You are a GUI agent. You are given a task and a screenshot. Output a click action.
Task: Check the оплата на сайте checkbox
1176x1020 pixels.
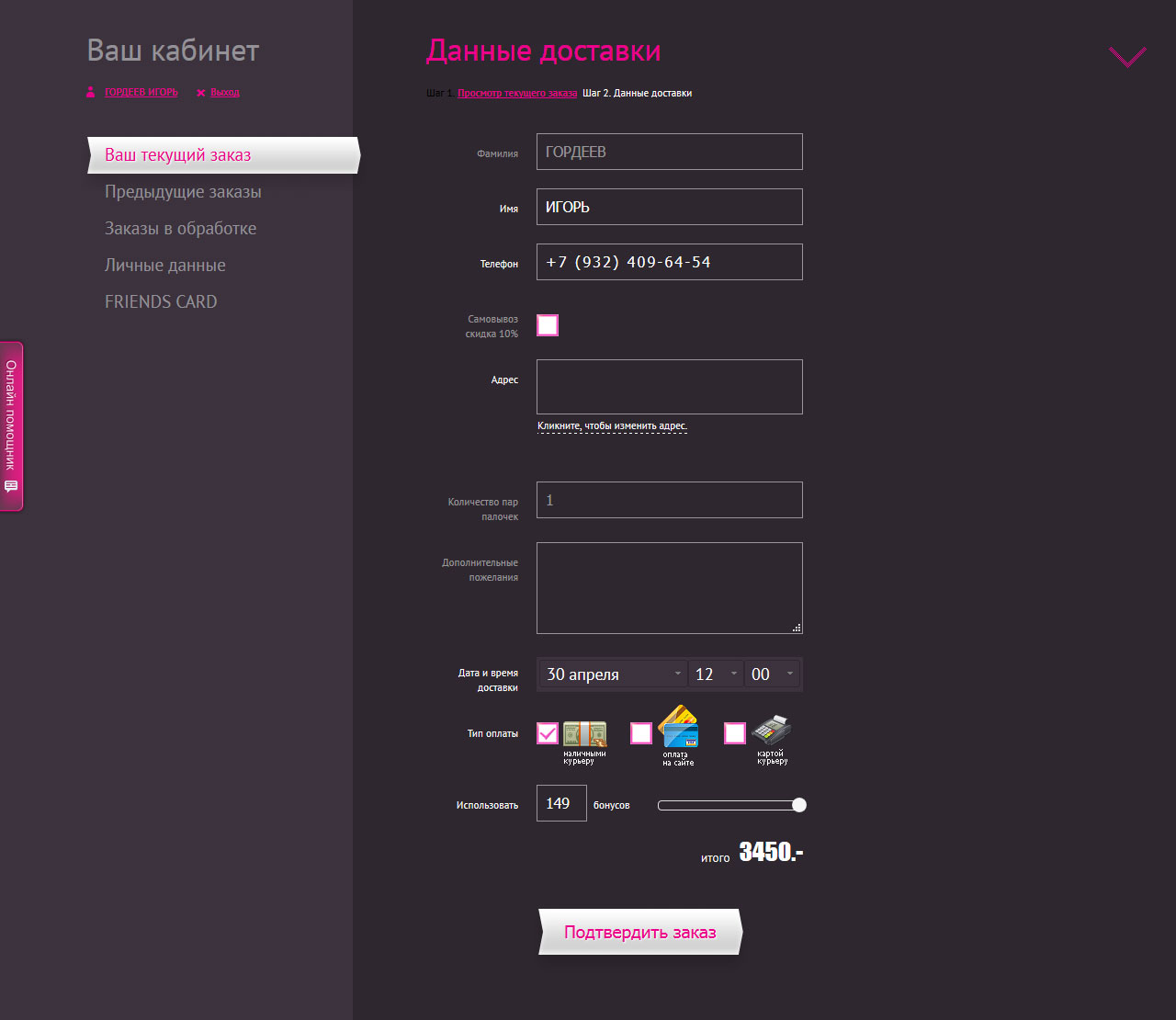coord(641,733)
